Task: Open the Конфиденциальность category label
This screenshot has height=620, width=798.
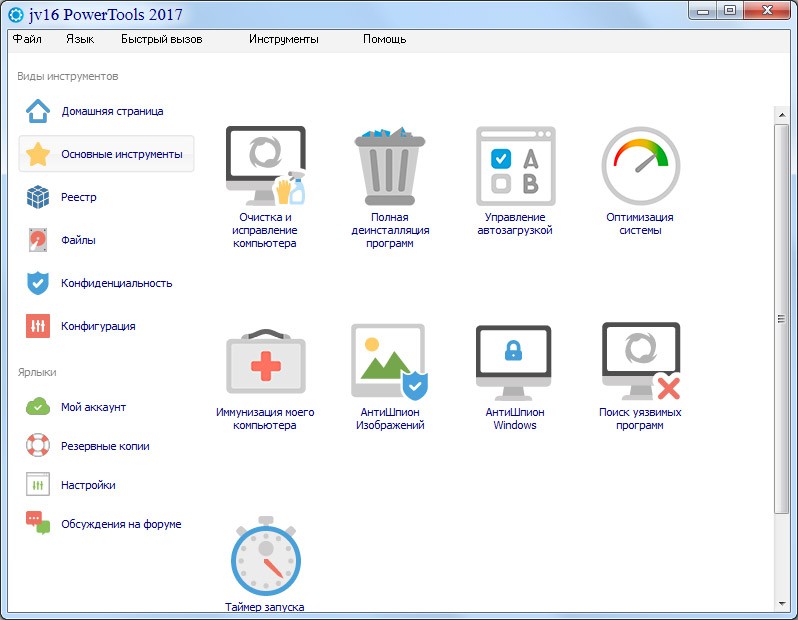Action: (x=117, y=283)
